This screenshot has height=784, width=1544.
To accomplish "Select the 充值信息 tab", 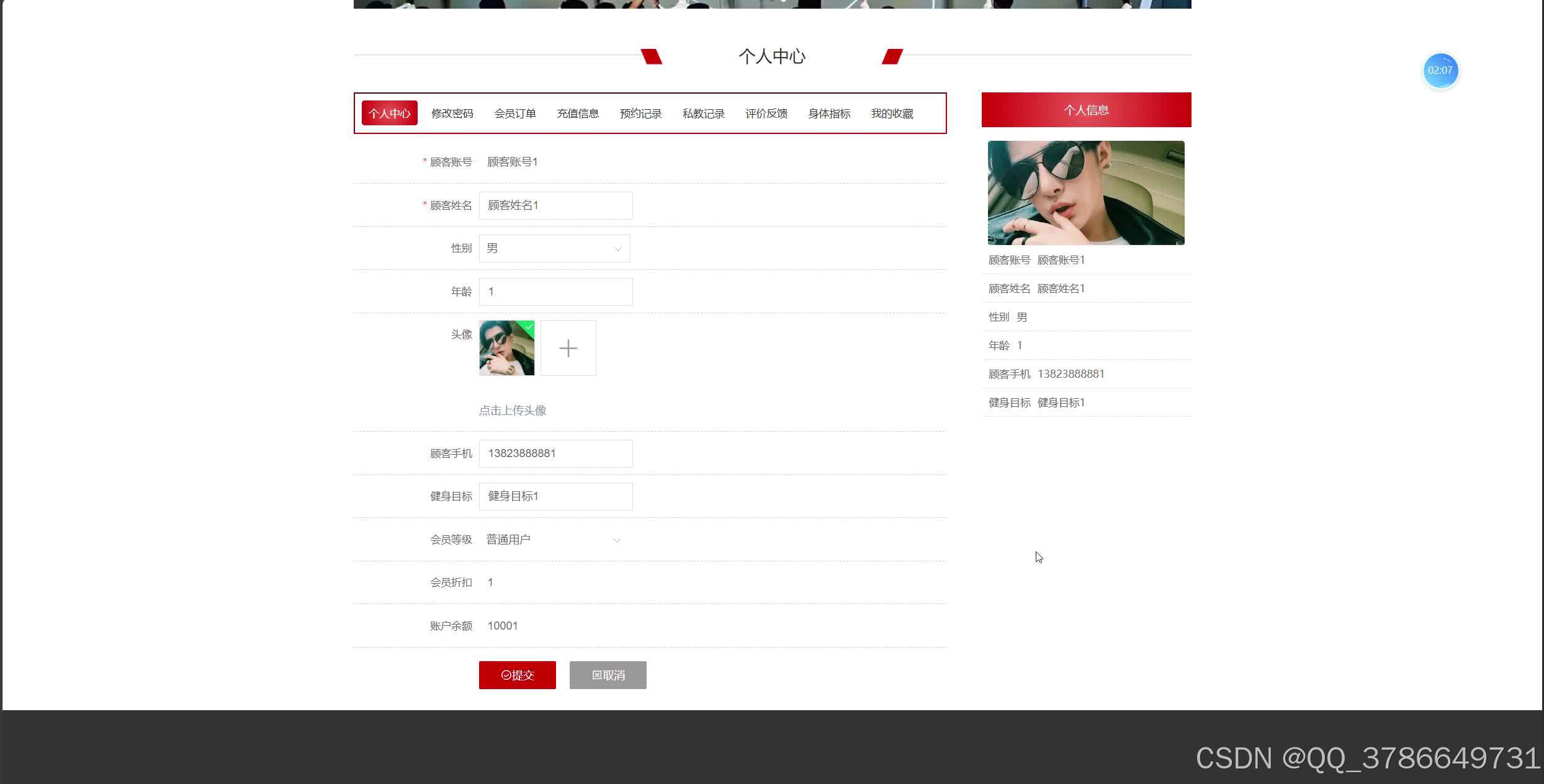I will [x=578, y=113].
